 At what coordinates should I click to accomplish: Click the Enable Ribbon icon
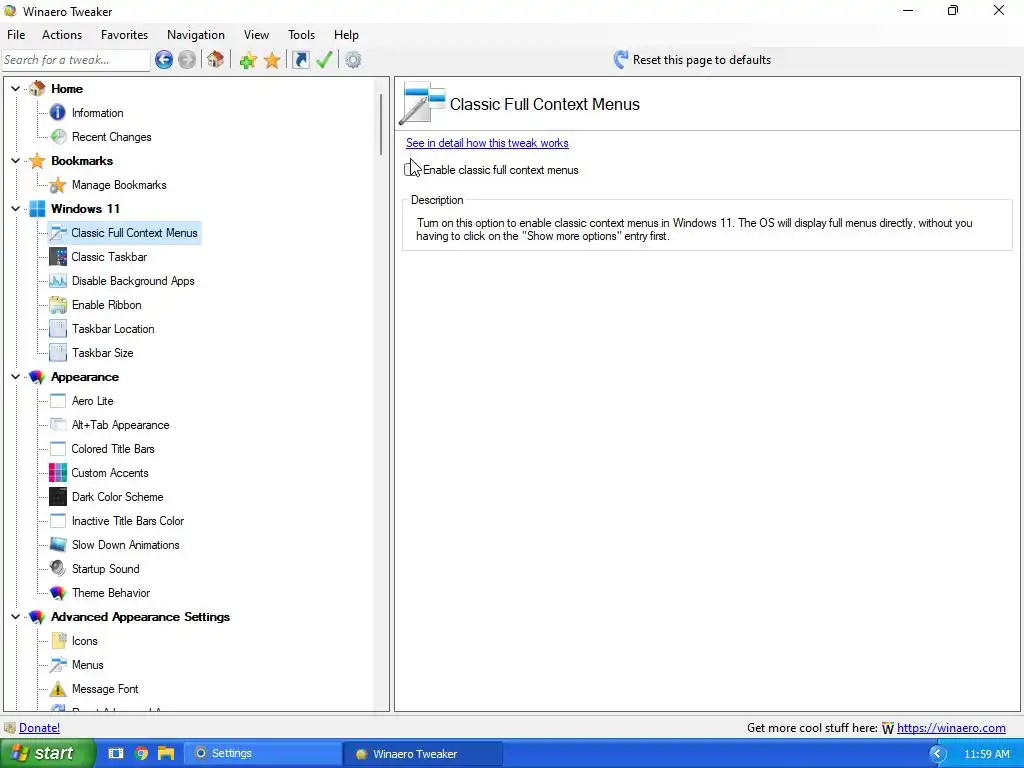pyautogui.click(x=58, y=305)
